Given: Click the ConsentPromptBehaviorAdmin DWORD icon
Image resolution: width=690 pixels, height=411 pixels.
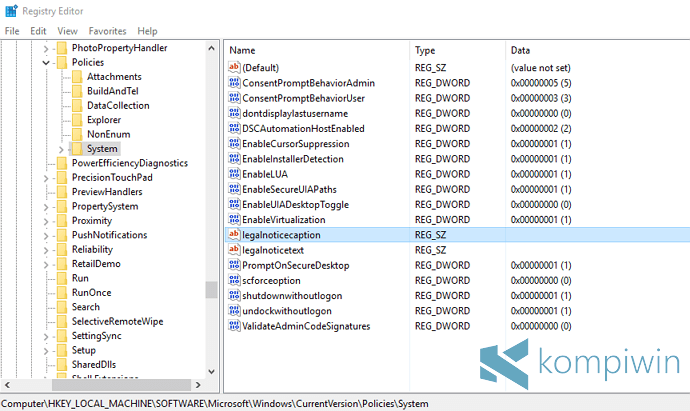Looking at the screenshot, I should pos(234,83).
